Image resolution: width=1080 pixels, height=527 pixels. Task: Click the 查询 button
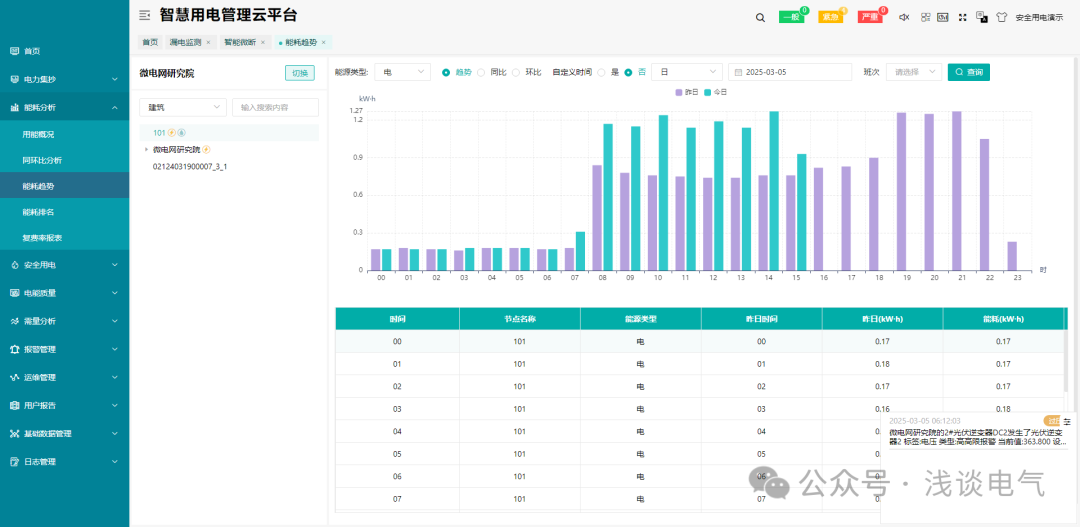(968, 72)
